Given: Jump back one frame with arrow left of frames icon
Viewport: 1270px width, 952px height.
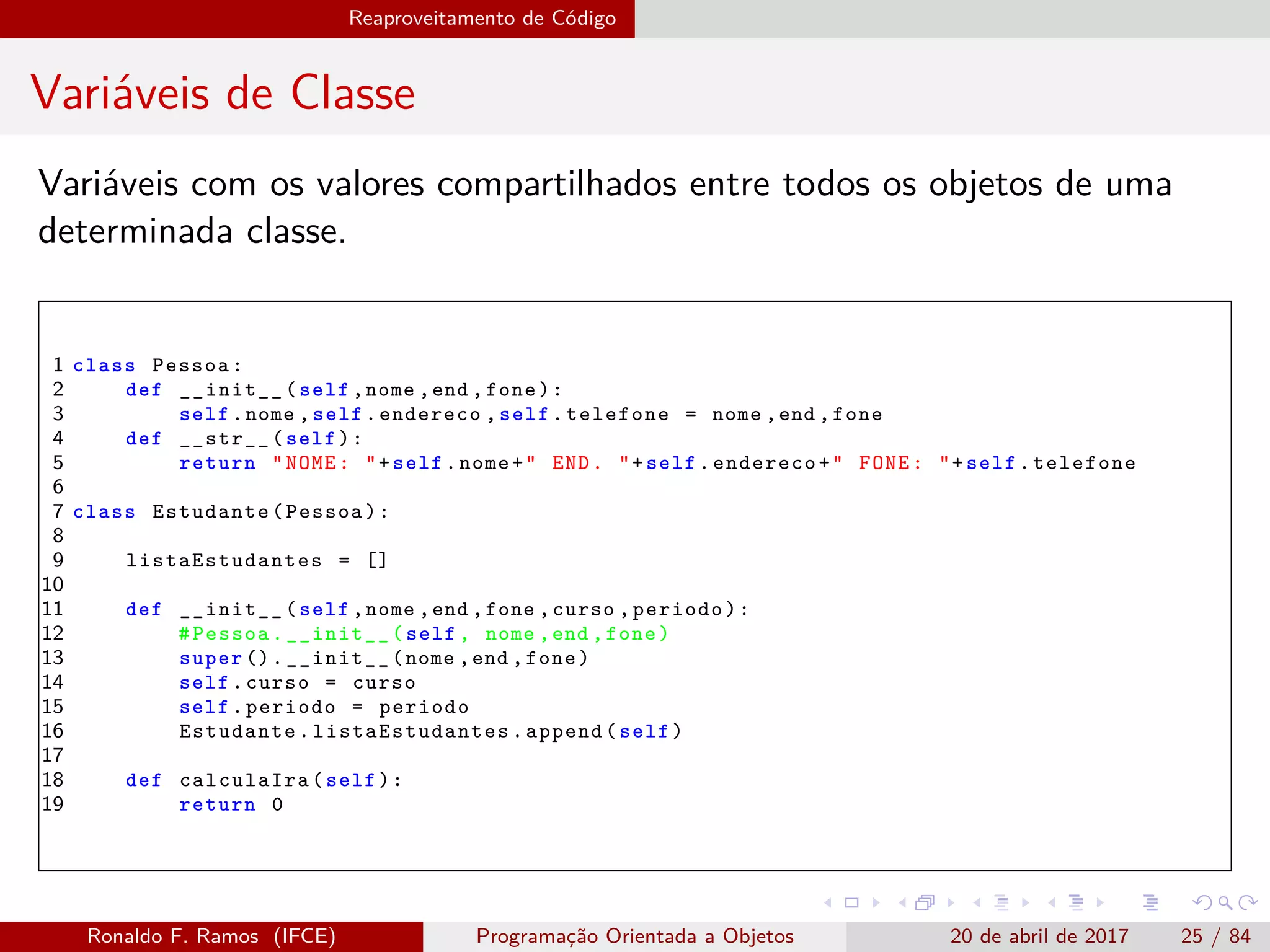Looking at the screenshot, I should (x=902, y=902).
